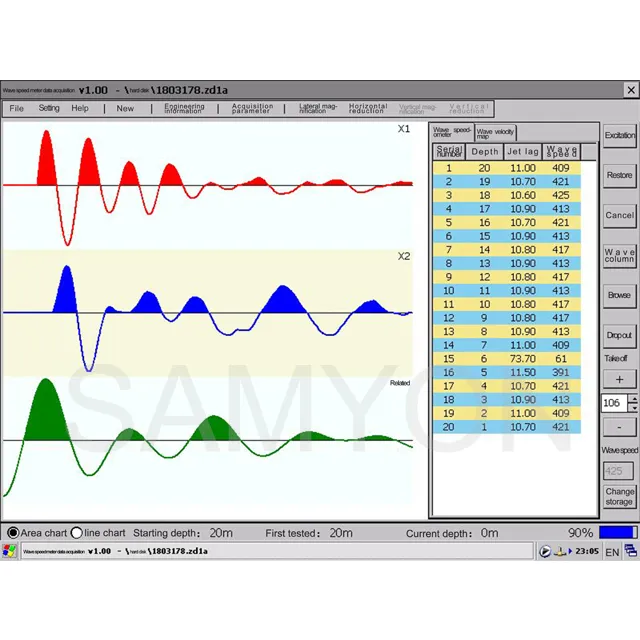Viewport: 640px width, 640px height.
Task: Select the line chart radio button
Action: click(x=76, y=533)
